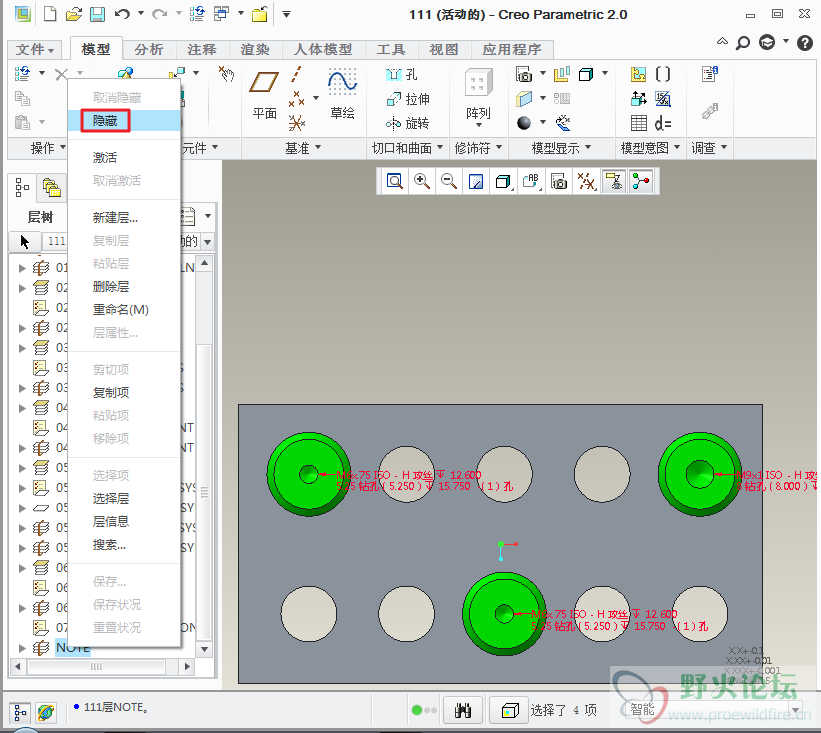
Task: Expand the NOTE layer node
Action: [22, 648]
